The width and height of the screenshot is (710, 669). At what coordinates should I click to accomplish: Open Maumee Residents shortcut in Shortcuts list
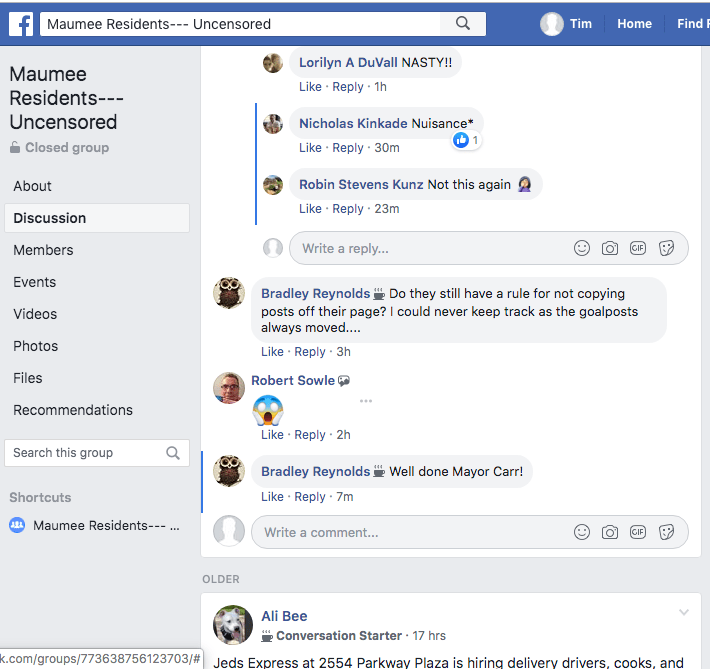coord(106,525)
